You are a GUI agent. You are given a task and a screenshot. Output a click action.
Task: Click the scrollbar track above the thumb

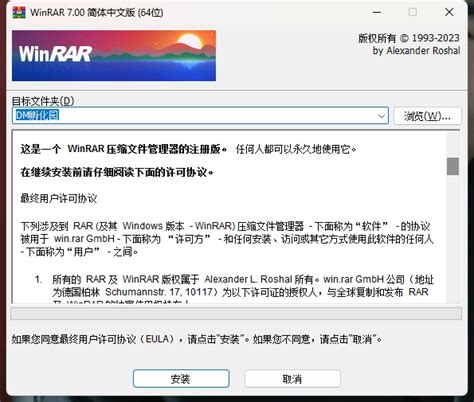[453, 145]
